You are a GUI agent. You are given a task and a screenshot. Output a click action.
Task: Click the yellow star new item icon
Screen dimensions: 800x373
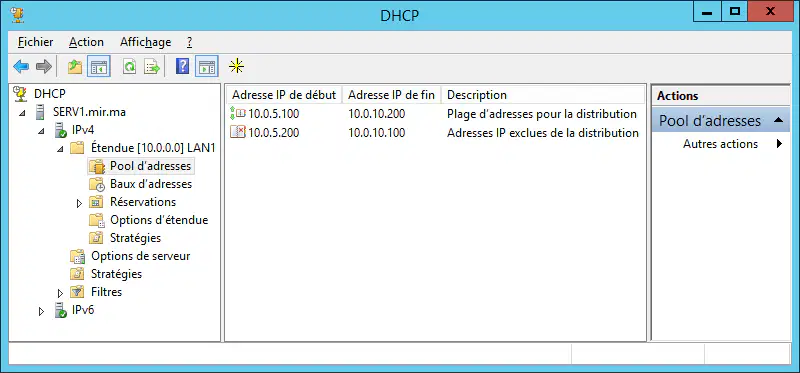click(x=236, y=66)
